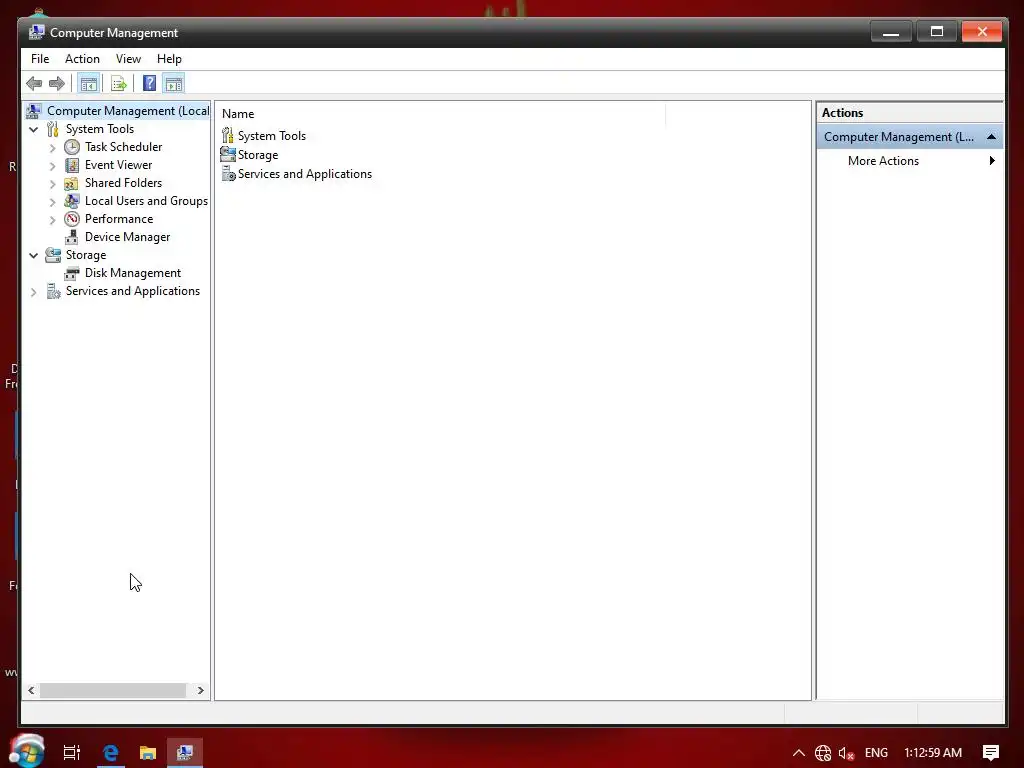Select "Performance" tree label
Viewport: 1024px width, 768px height.
click(119, 219)
